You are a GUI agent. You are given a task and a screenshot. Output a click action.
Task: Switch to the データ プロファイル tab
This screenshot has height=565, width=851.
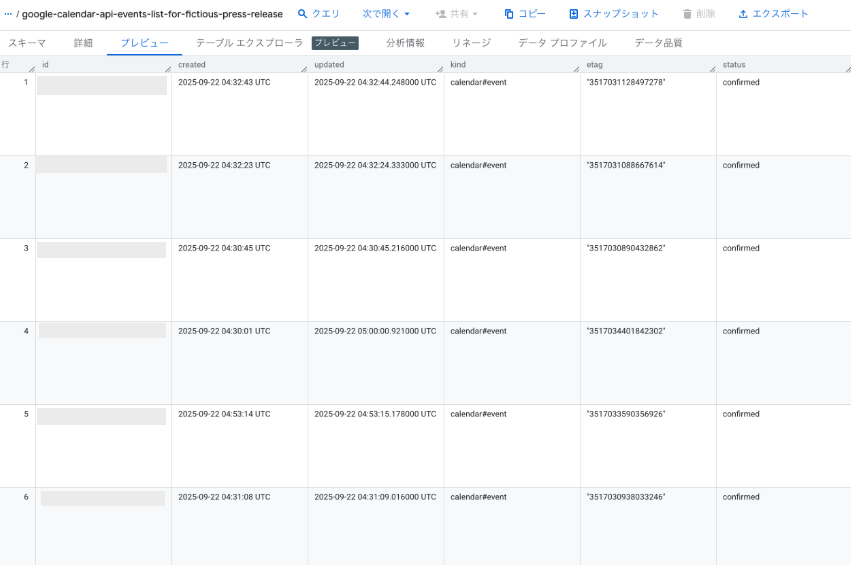click(x=562, y=43)
